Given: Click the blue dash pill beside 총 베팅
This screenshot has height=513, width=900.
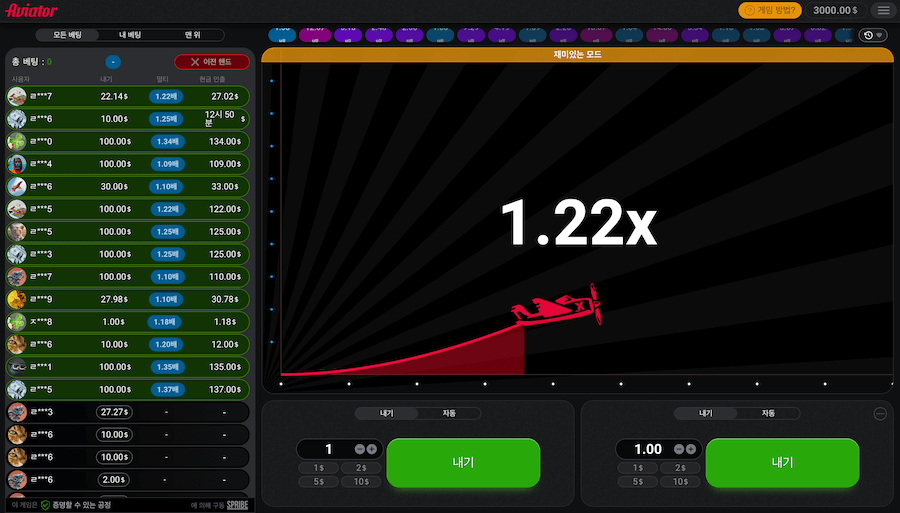Looking at the screenshot, I should (113, 62).
